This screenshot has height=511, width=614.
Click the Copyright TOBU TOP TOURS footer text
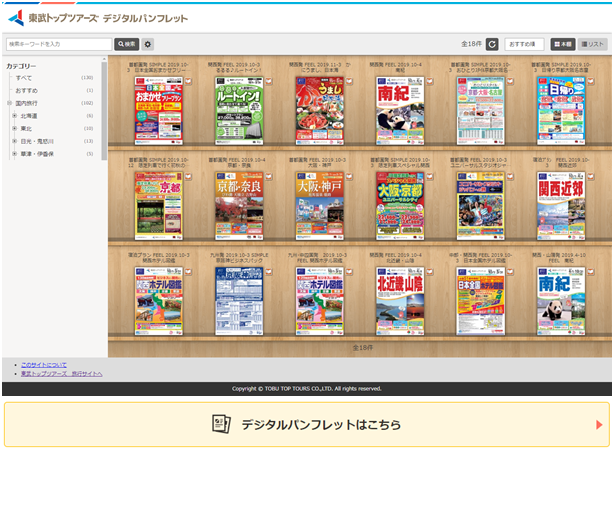pos(307,389)
